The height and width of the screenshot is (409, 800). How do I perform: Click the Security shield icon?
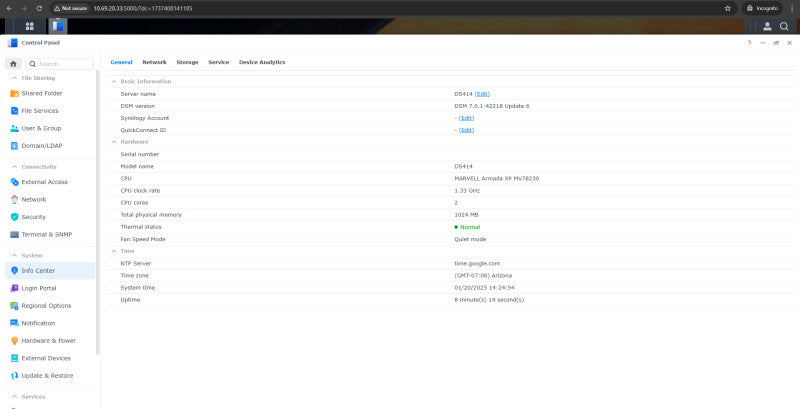[x=14, y=217]
